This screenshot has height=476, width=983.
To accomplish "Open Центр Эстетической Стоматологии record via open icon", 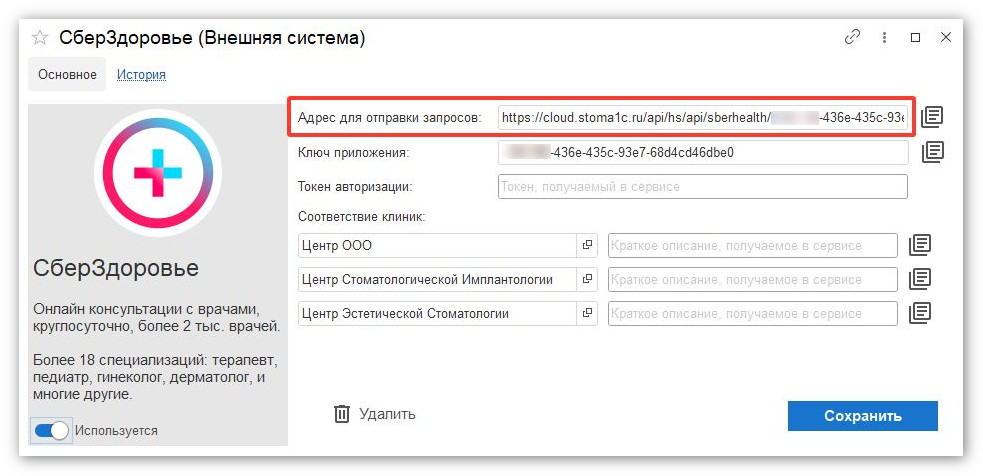I will point(587,313).
